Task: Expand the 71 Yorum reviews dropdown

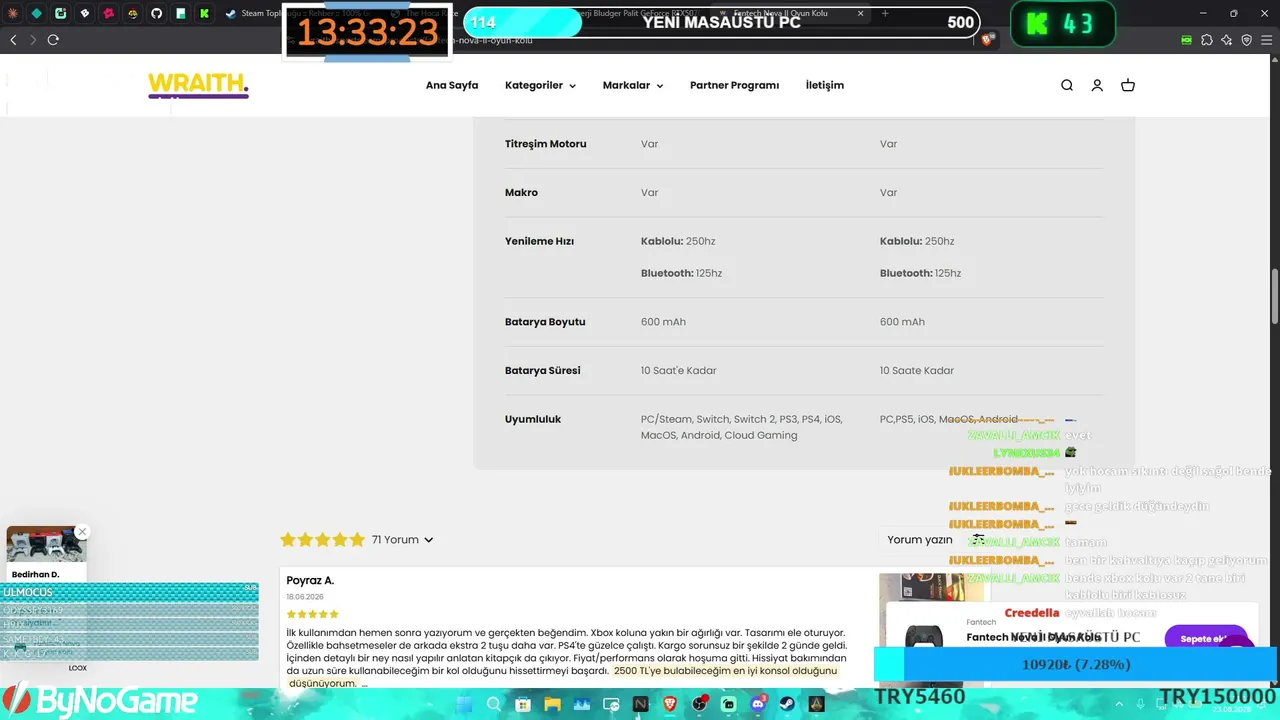Action: [x=402, y=540]
